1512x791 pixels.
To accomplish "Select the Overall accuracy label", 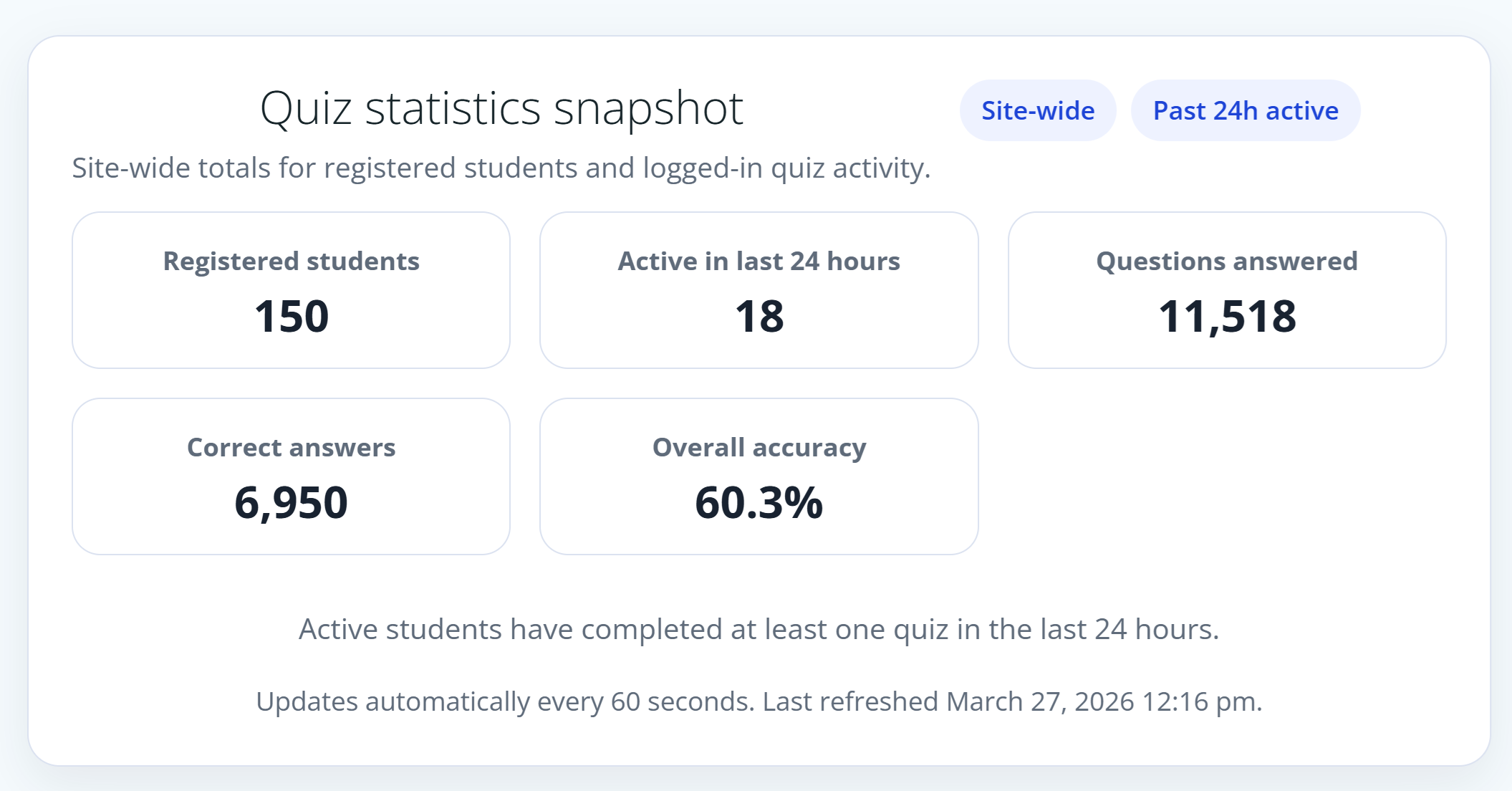I will pos(759,448).
